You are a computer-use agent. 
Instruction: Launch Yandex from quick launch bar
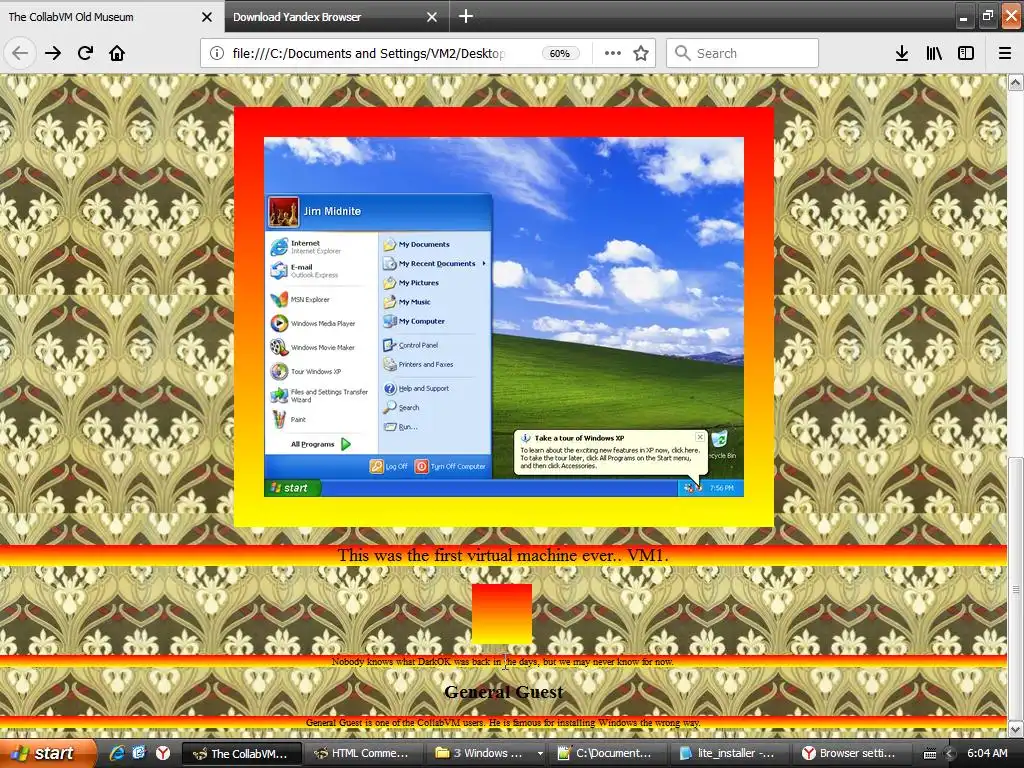pos(162,753)
